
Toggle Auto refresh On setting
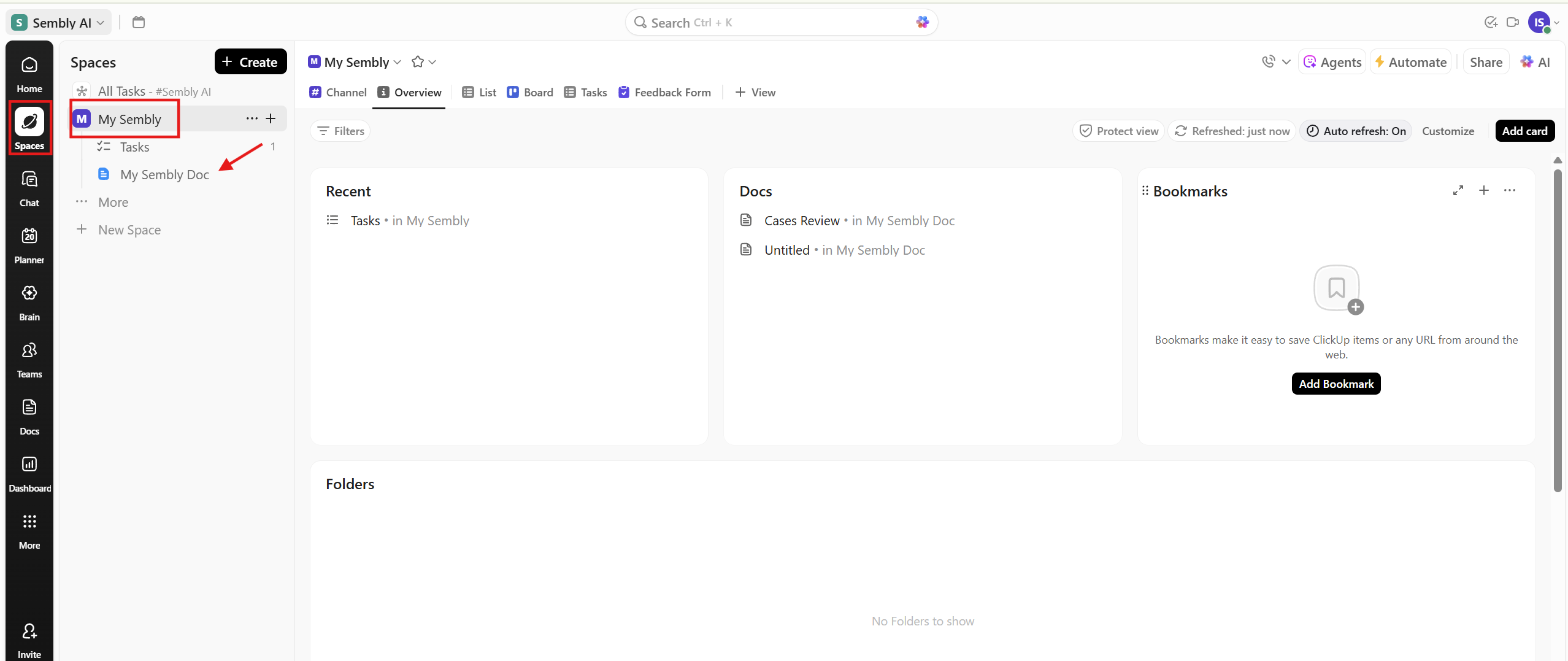(1356, 131)
